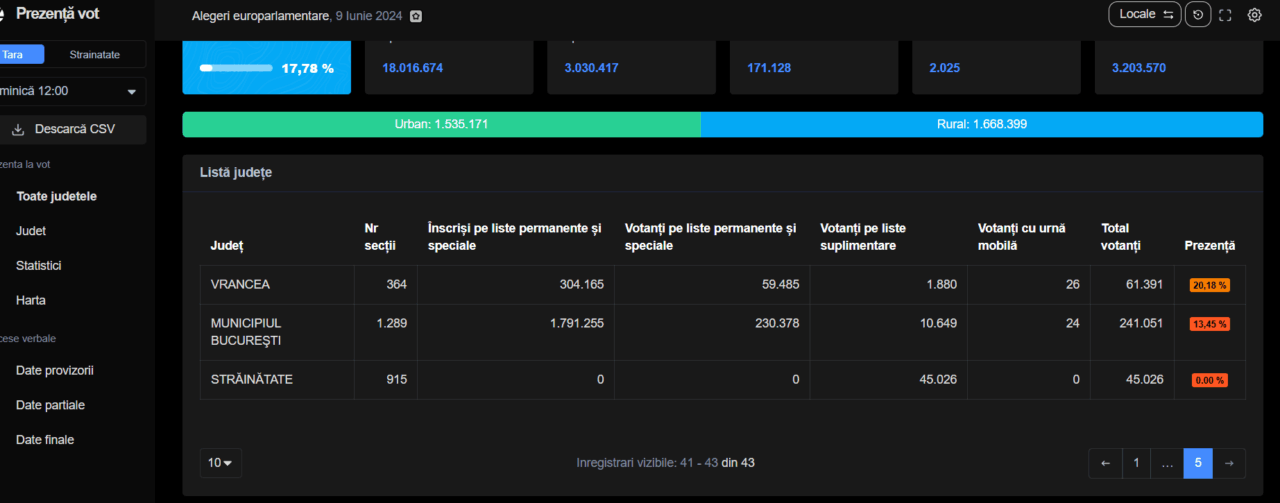The image size is (1280, 503).
Task: Click the Prezență vot logo icon
Action: pos(3,14)
